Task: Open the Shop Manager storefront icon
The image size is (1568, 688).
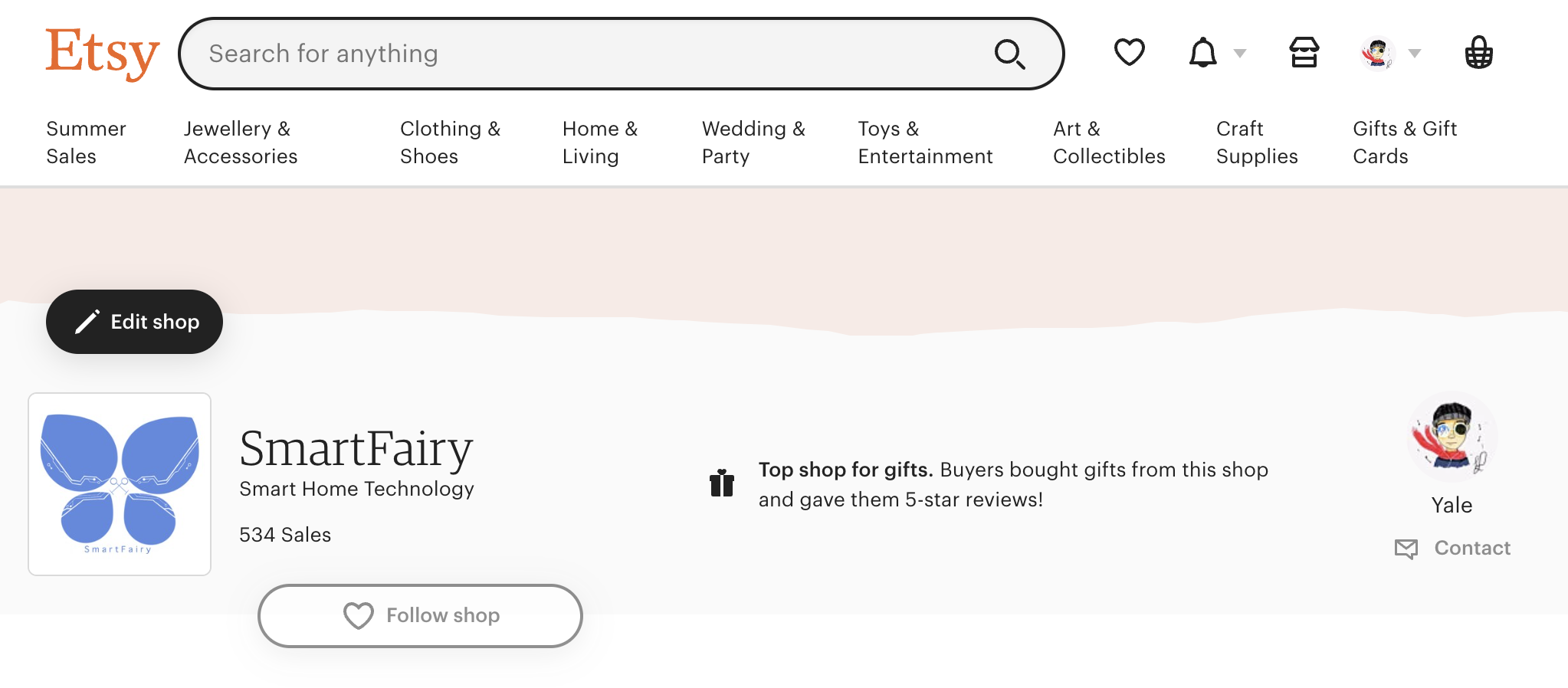Action: (1304, 53)
